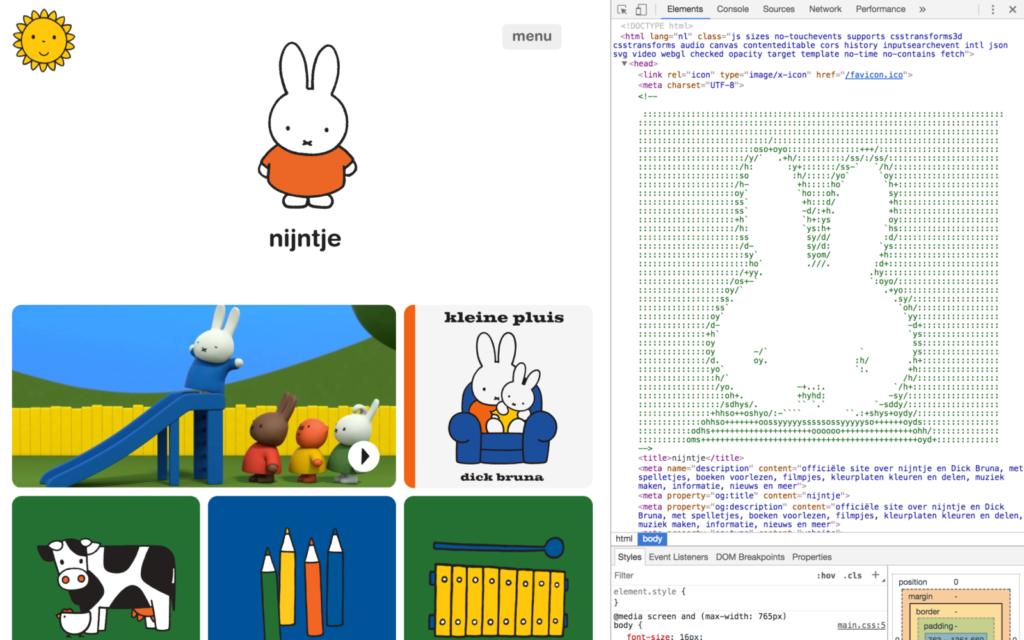
Task: Open the DevTools three-dot options menu
Action: point(993,10)
